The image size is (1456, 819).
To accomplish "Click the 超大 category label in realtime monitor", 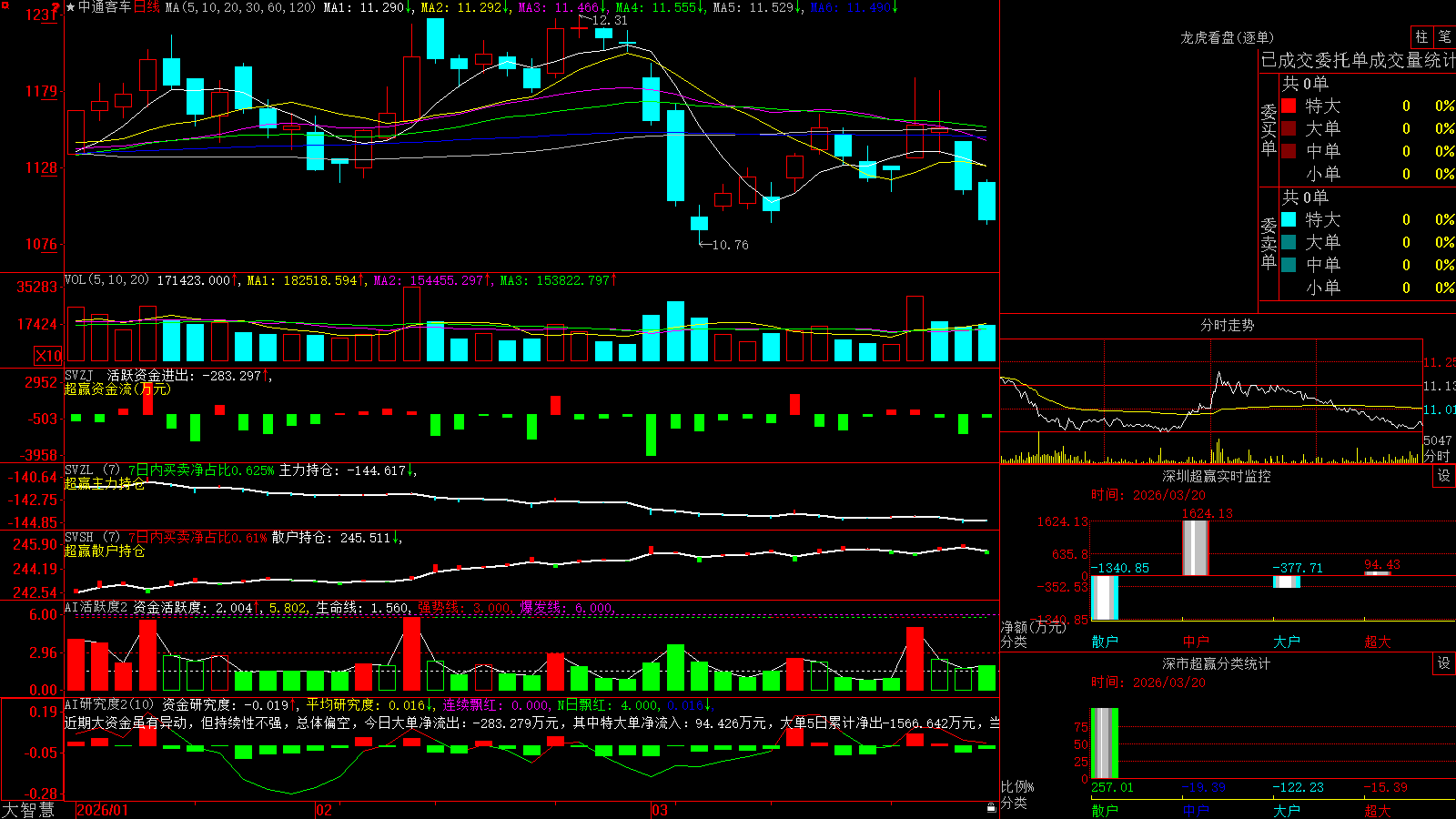I will click(1378, 642).
